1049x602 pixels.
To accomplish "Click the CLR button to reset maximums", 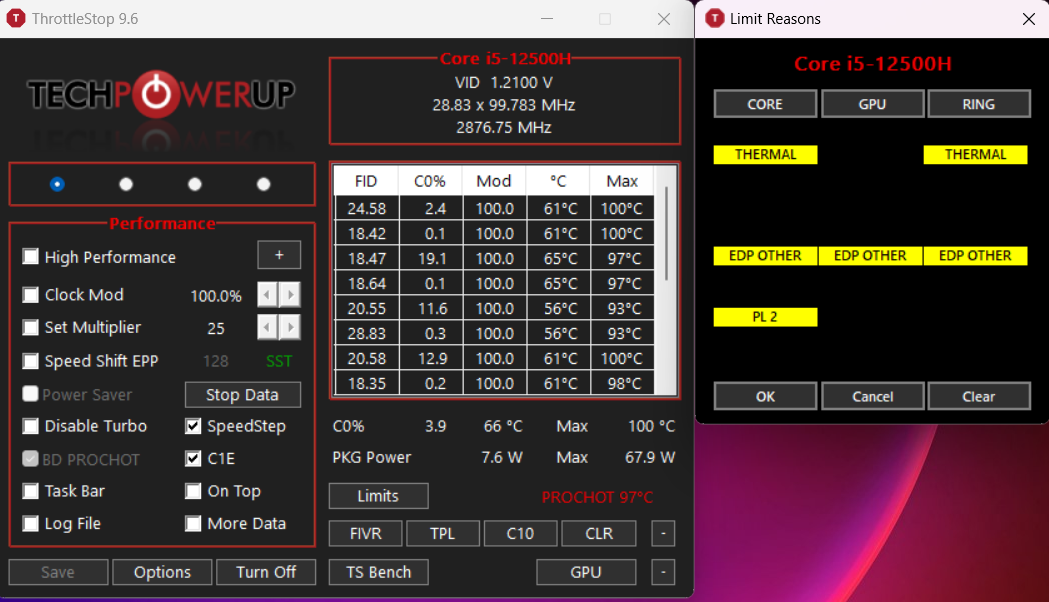I will tap(599, 533).
